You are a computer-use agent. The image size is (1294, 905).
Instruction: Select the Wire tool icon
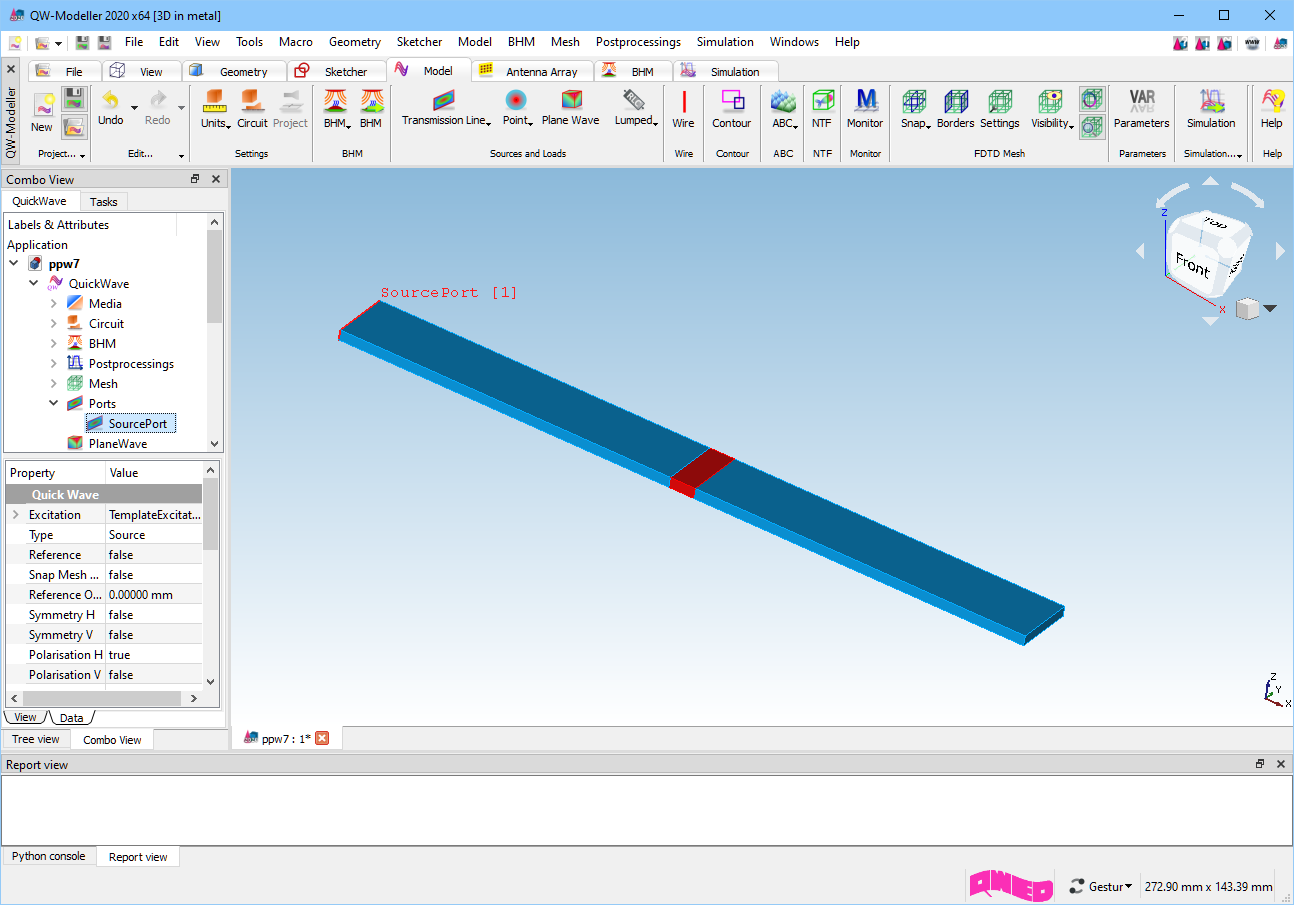[684, 102]
